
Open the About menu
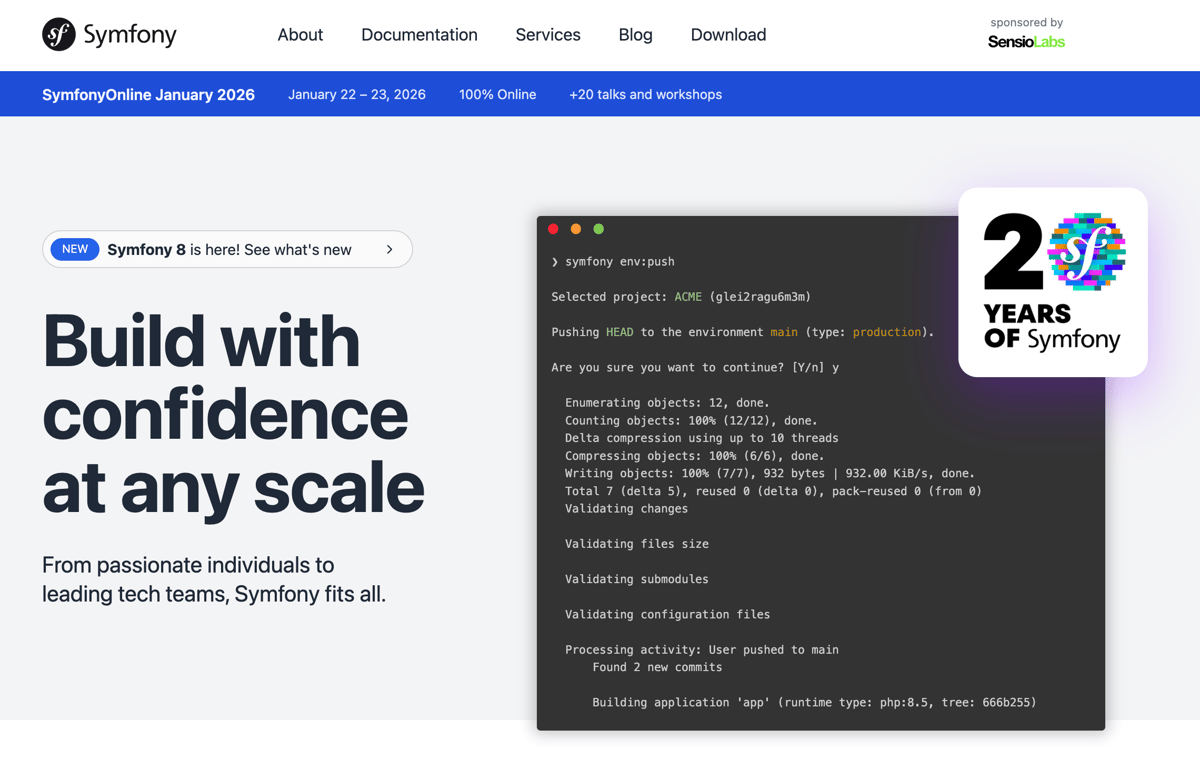click(x=300, y=34)
